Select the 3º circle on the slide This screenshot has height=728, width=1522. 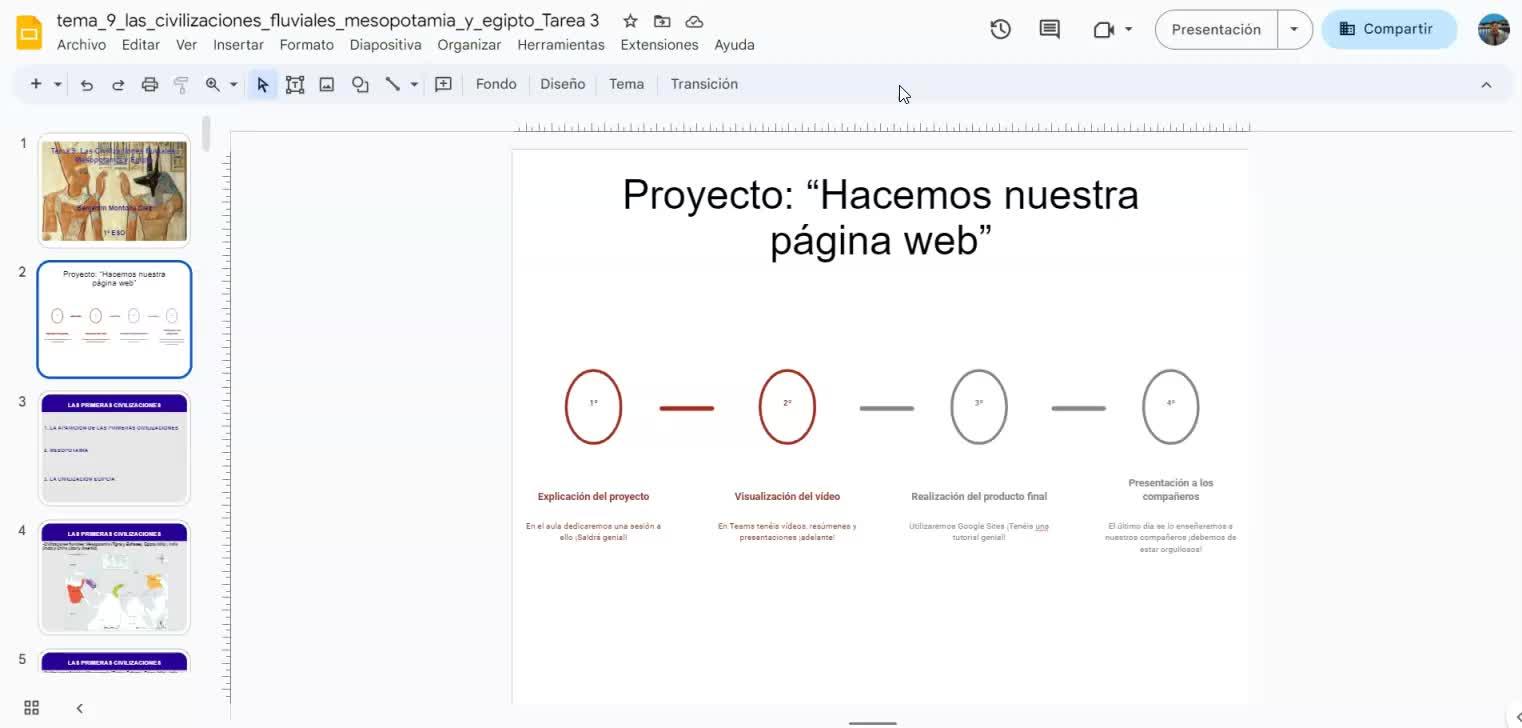pyautogui.click(x=979, y=406)
